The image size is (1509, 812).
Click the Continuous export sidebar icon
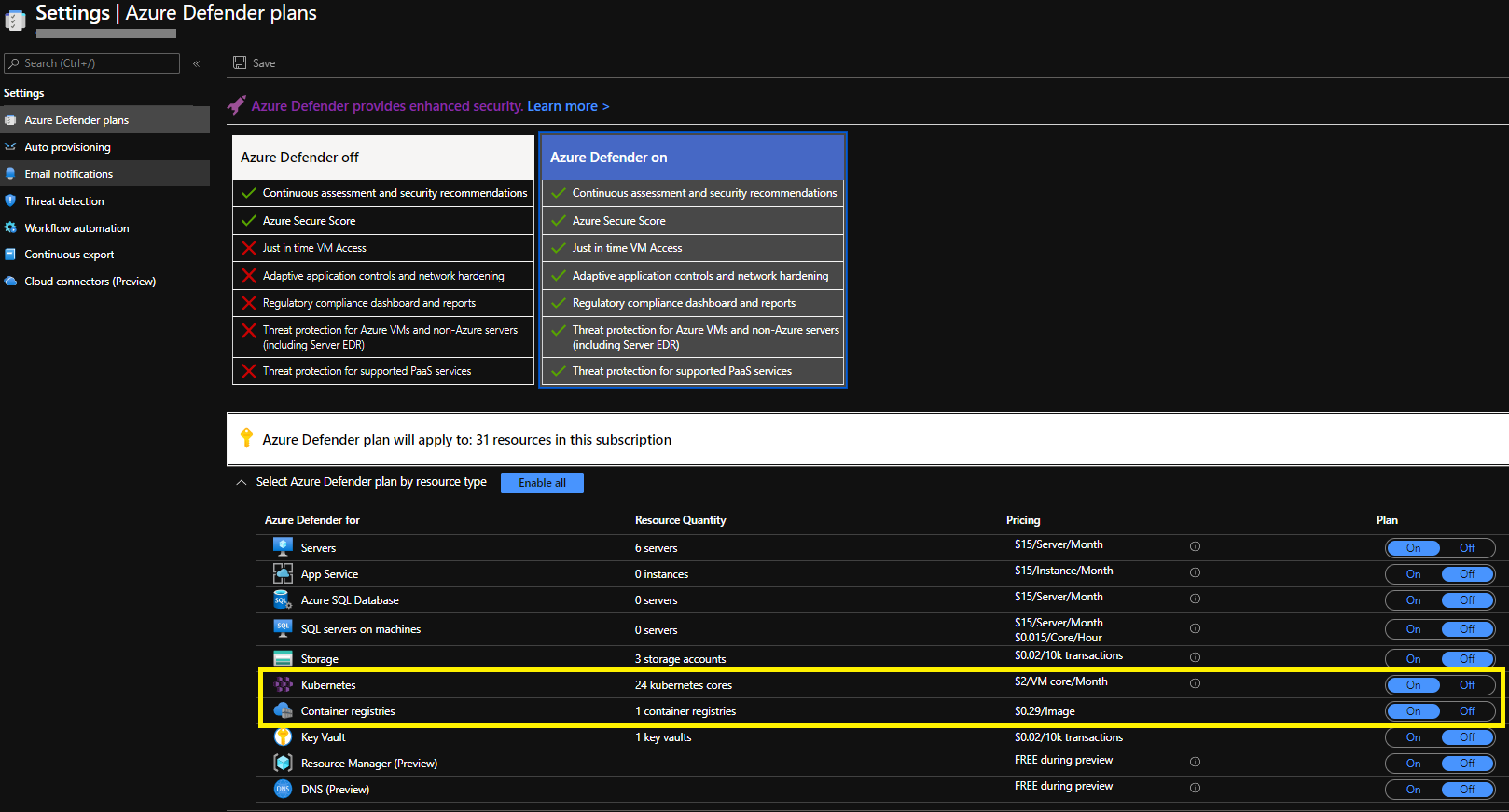(x=10, y=255)
